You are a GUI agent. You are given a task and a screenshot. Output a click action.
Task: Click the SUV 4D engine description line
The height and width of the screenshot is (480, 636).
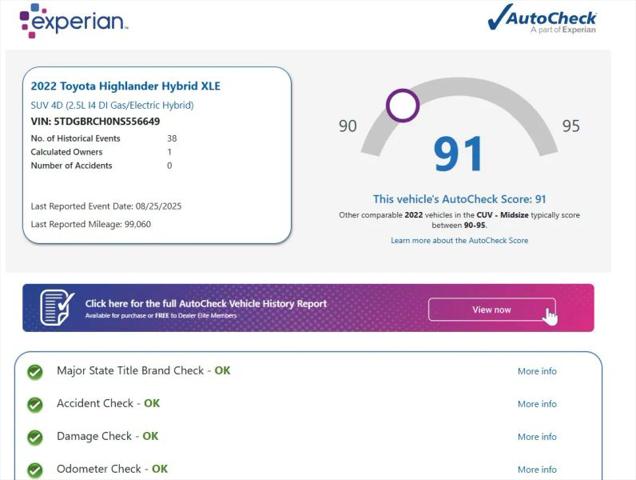(112, 105)
